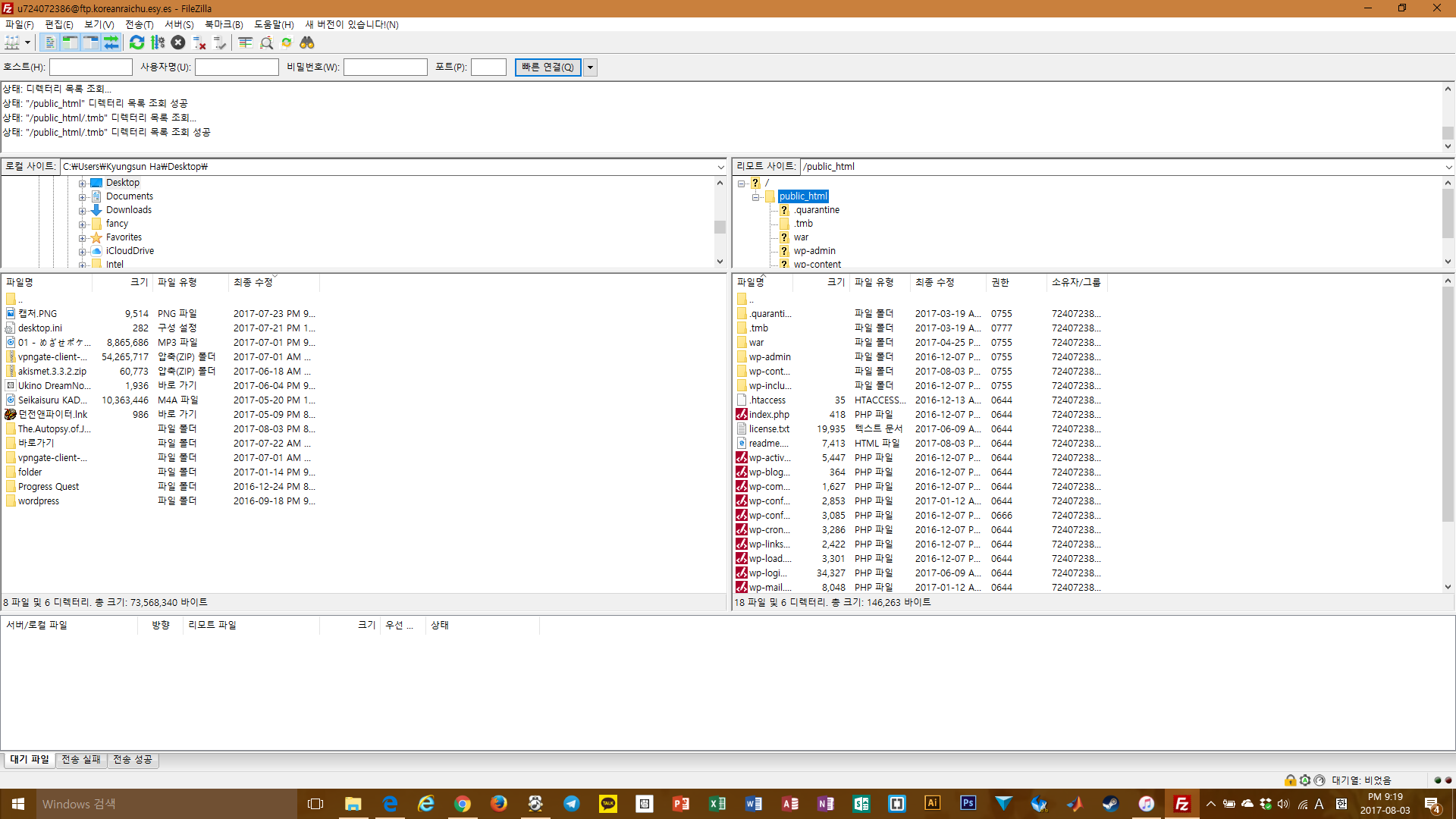1456x819 pixels.
Task: Open the 편집(E) menu
Action: 59,24
